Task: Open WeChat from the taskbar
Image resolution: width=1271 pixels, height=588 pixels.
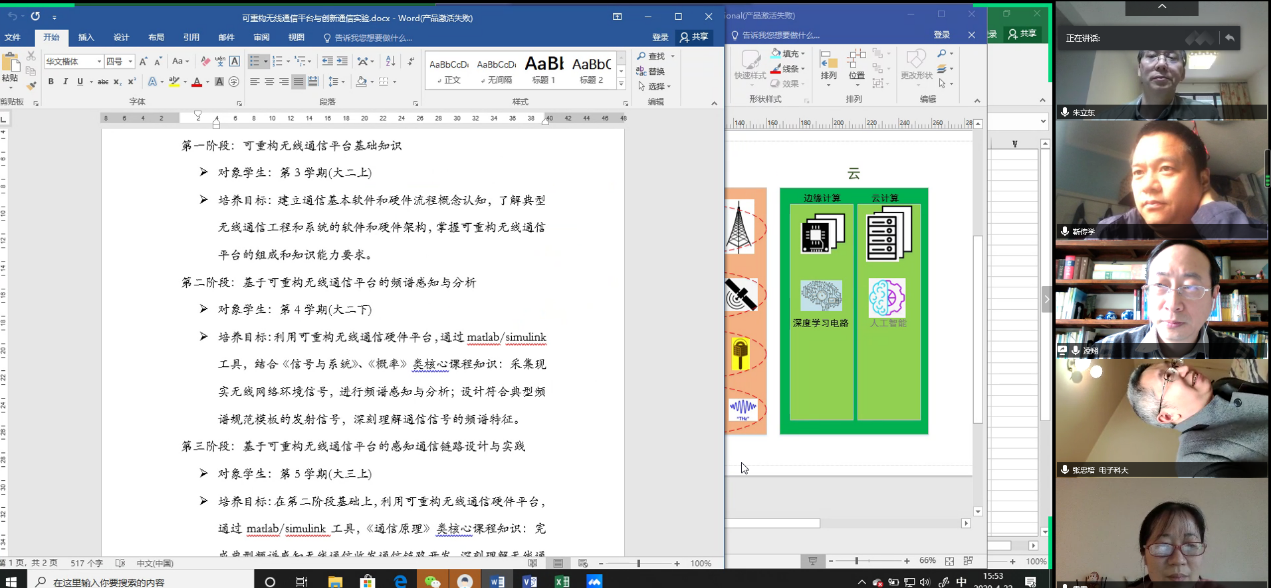Action: (432, 580)
